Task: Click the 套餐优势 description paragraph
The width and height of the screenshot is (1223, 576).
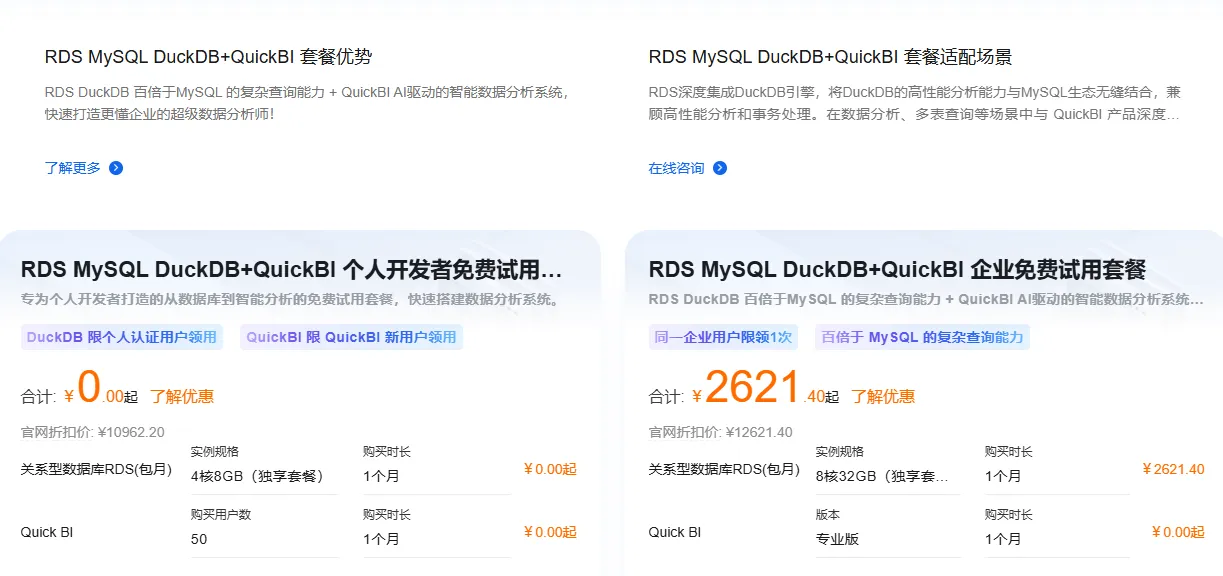Action: pos(308,103)
